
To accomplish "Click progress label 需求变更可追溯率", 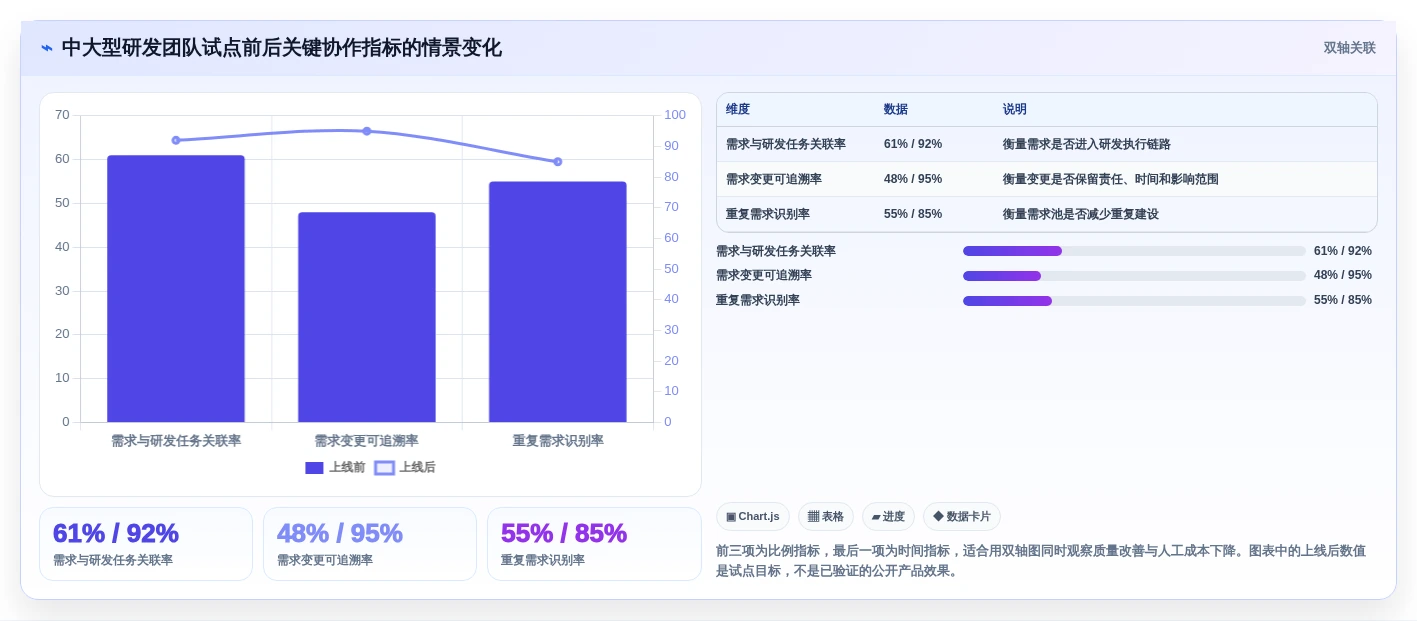I will tap(764, 275).
